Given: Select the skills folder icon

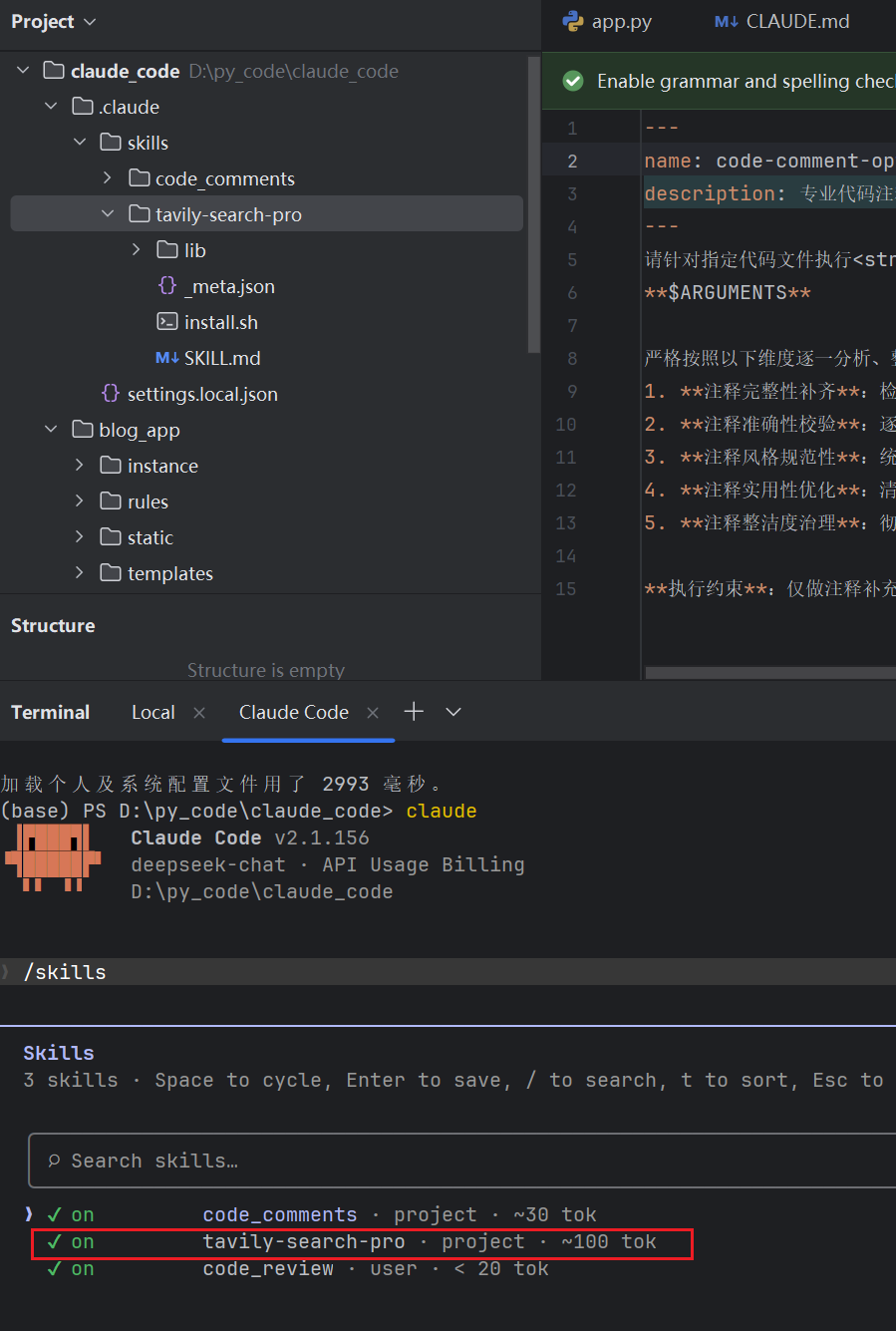Looking at the screenshot, I should click(x=111, y=143).
